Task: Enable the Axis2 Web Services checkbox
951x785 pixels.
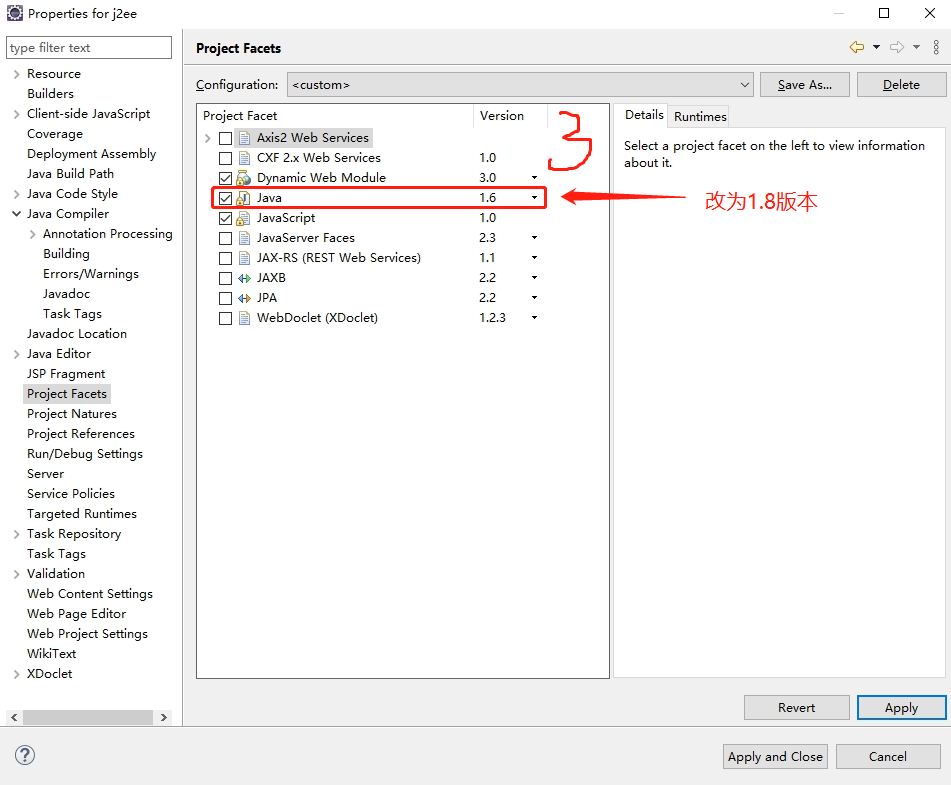Action: [x=225, y=138]
